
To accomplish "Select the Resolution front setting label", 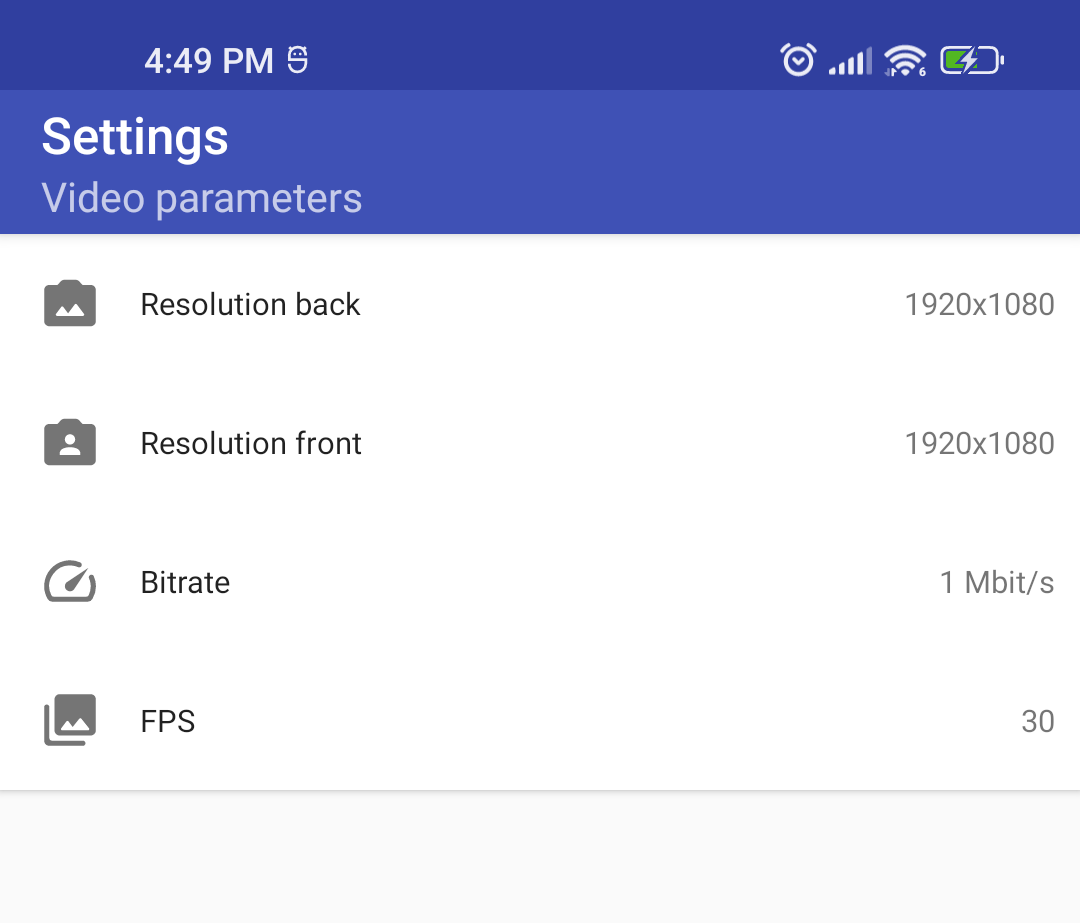I will coord(251,443).
